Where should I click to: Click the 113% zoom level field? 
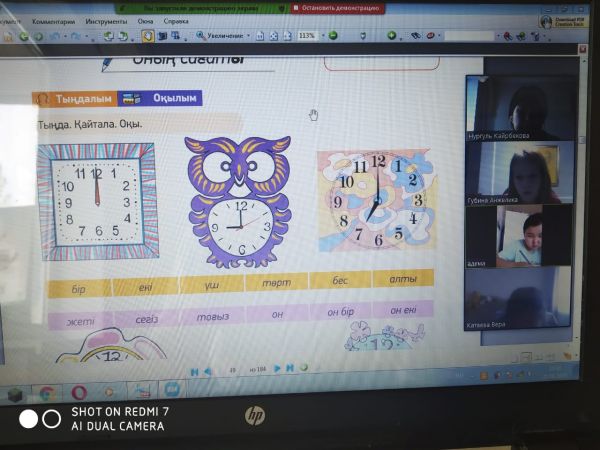[305, 35]
